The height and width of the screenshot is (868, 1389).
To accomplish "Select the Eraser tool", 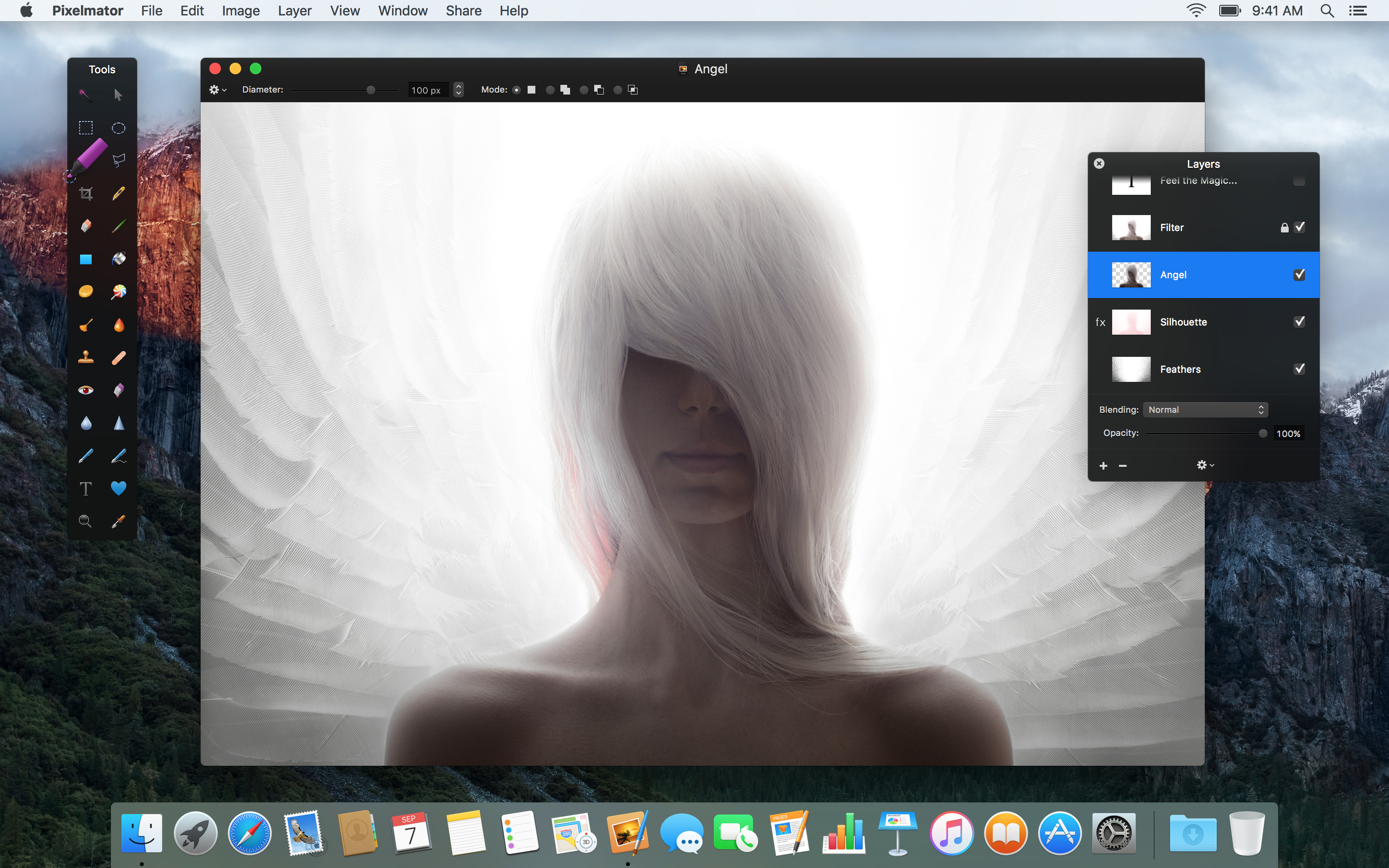I will click(x=85, y=225).
